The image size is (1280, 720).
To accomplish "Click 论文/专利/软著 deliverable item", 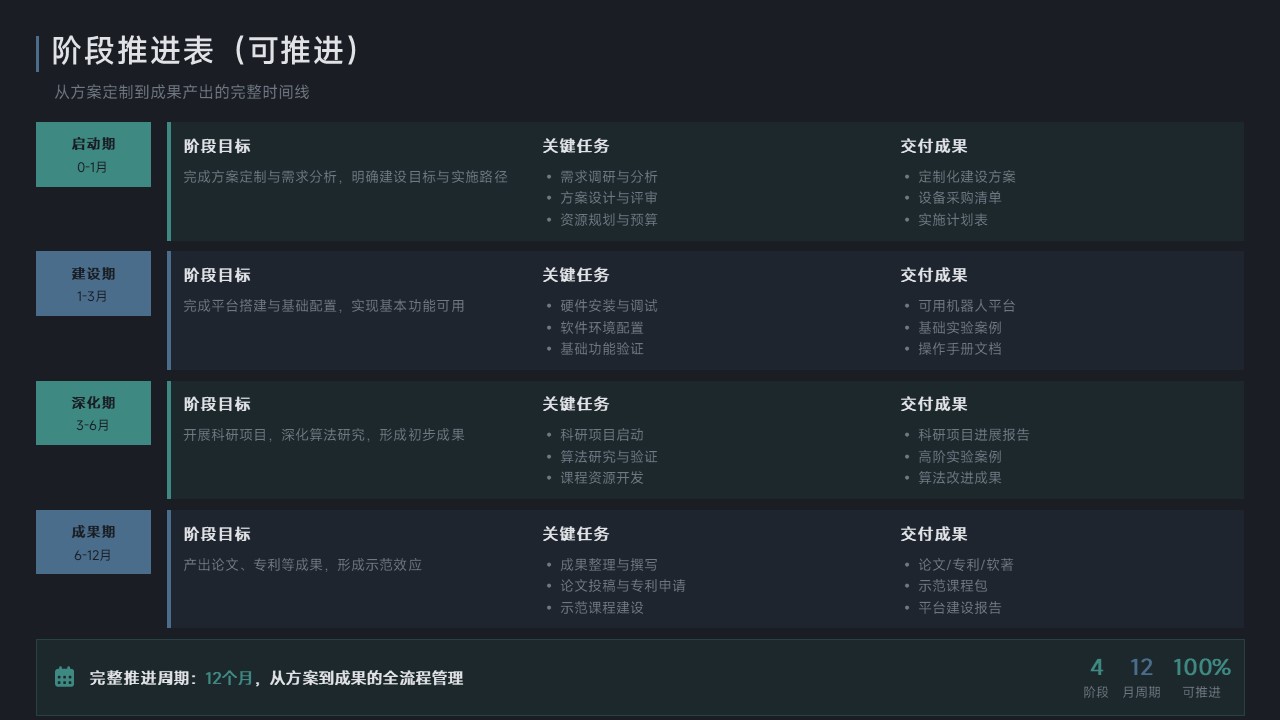I will 965,565.
